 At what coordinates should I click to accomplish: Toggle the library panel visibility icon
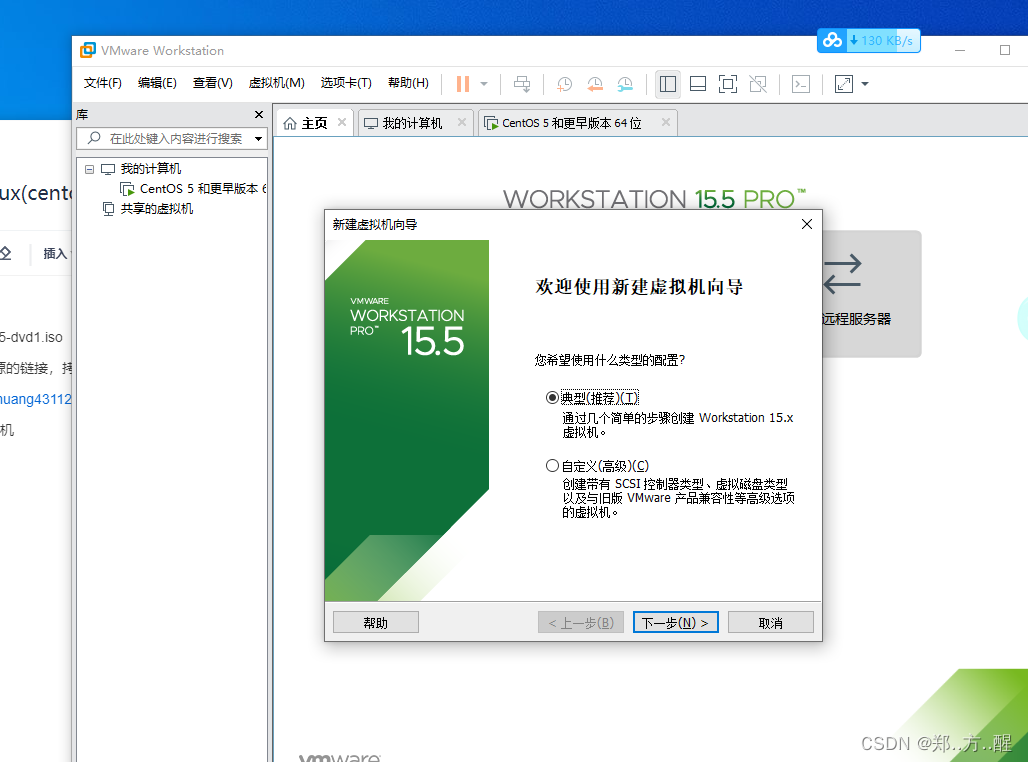coord(668,84)
